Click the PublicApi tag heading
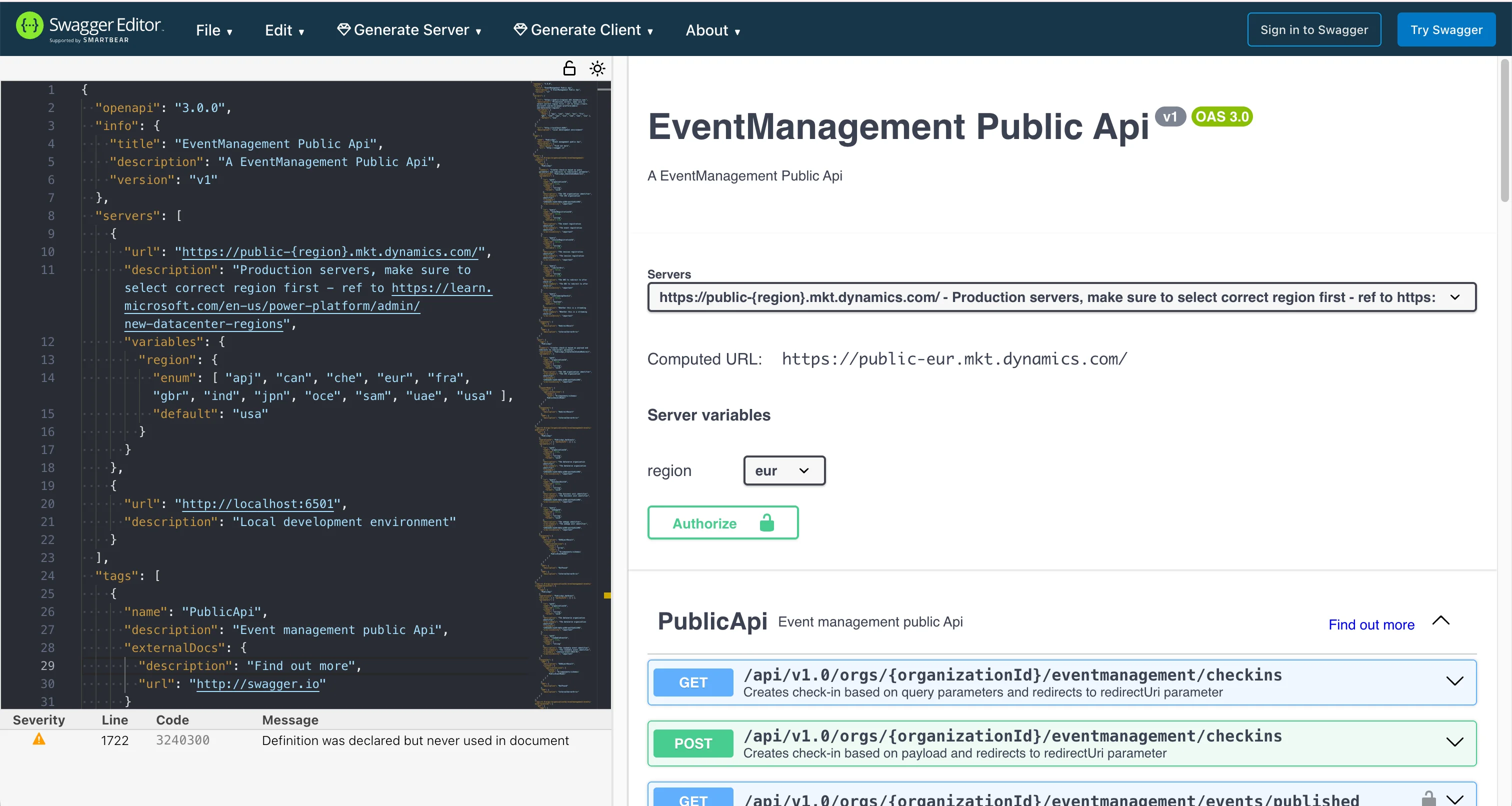This screenshot has height=806, width=1512. pos(712,621)
